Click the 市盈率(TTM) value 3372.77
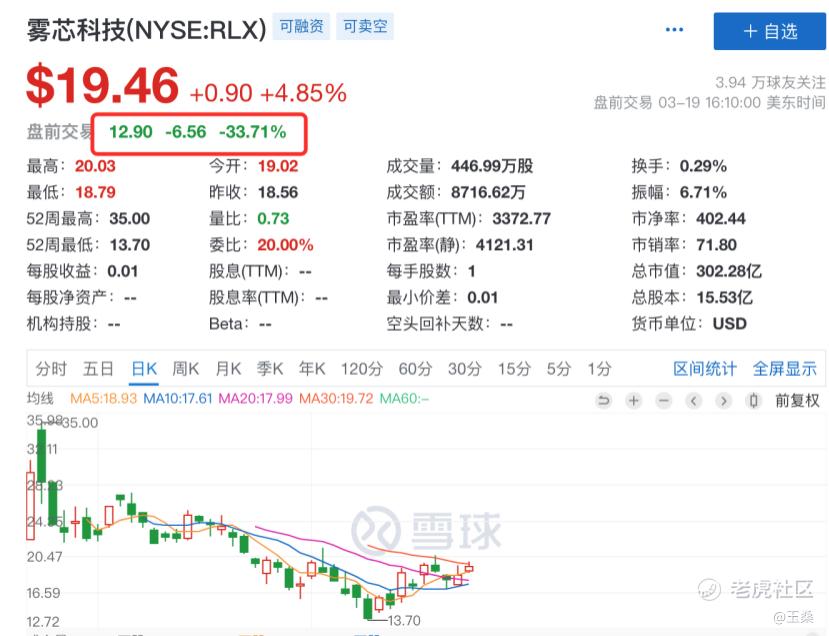 (521, 218)
